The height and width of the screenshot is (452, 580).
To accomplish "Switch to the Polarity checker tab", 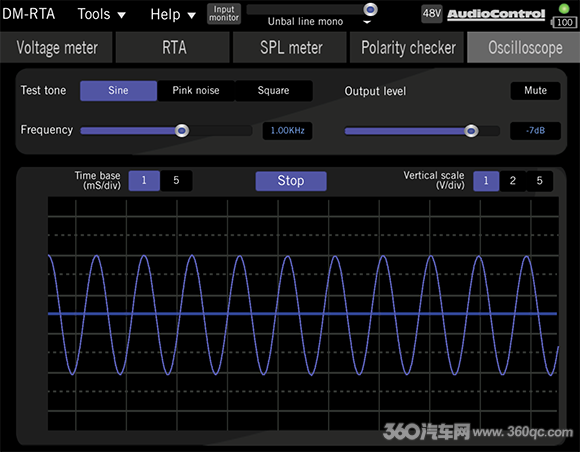I will pos(407,48).
